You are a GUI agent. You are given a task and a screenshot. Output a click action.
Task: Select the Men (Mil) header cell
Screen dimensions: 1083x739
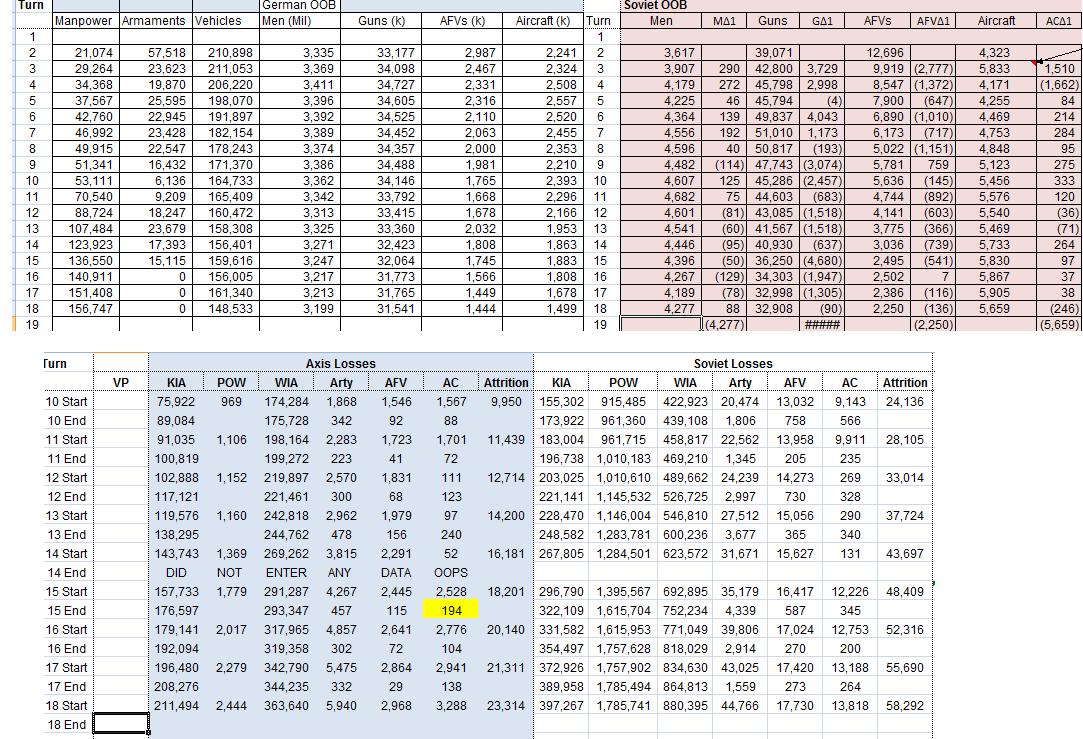click(300, 21)
